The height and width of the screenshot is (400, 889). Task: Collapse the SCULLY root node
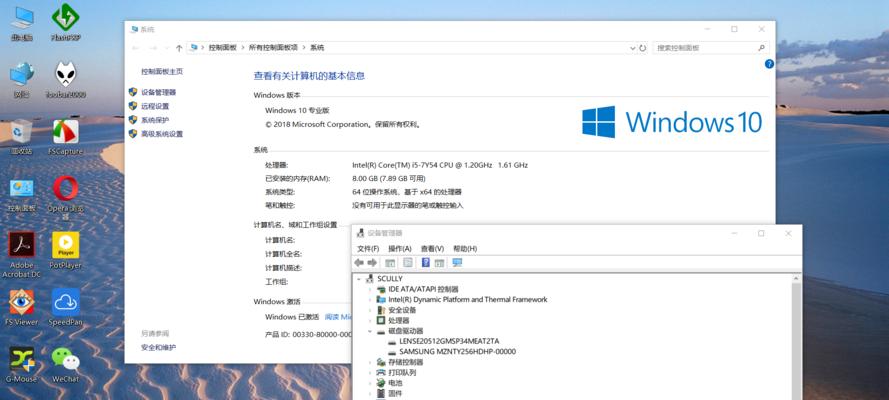click(x=359, y=279)
